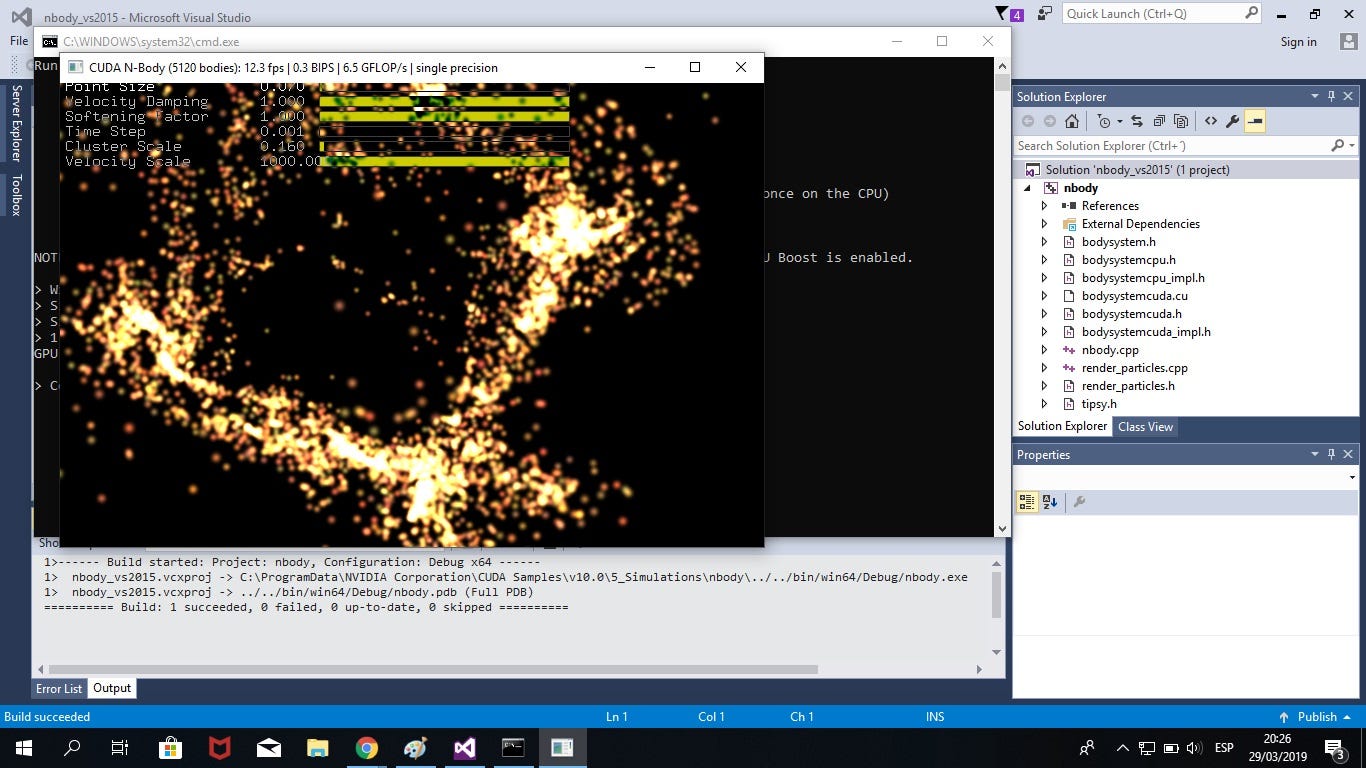Expand the tipsy.h node

(x=1045, y=404)
